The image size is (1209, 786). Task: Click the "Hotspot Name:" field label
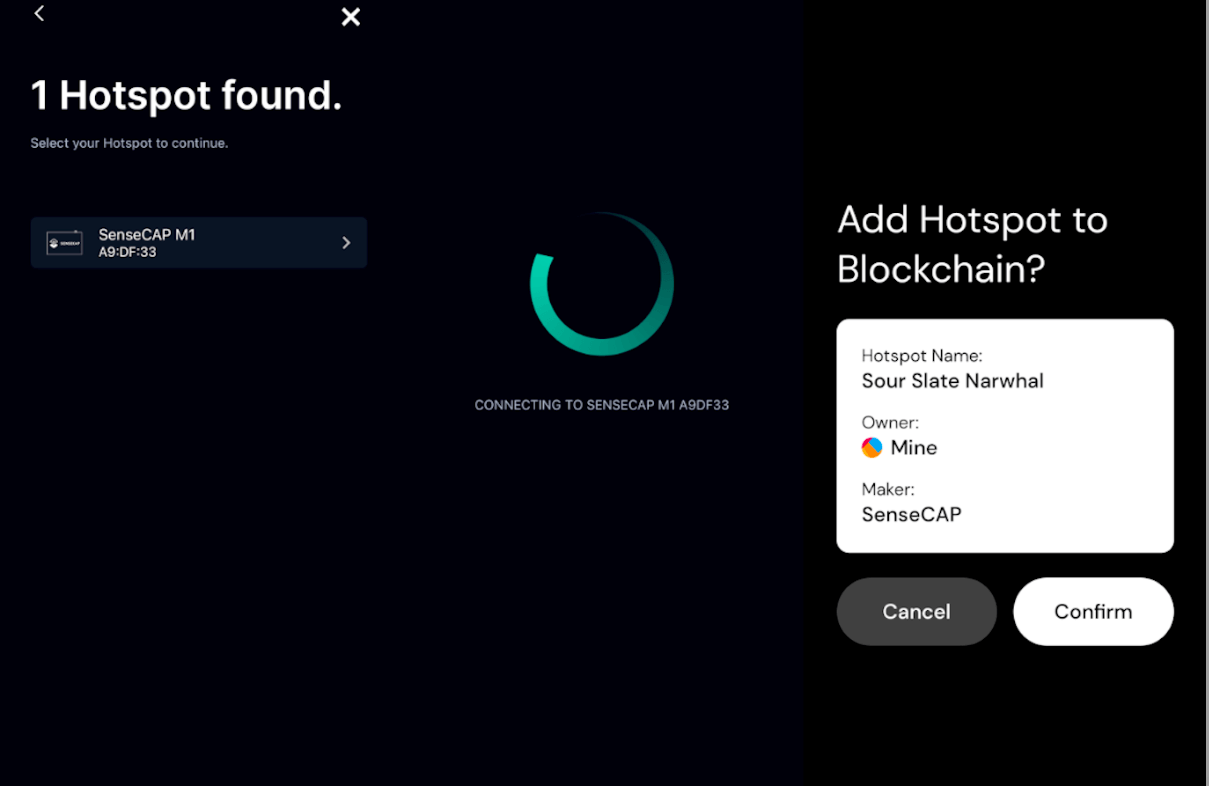922,355
